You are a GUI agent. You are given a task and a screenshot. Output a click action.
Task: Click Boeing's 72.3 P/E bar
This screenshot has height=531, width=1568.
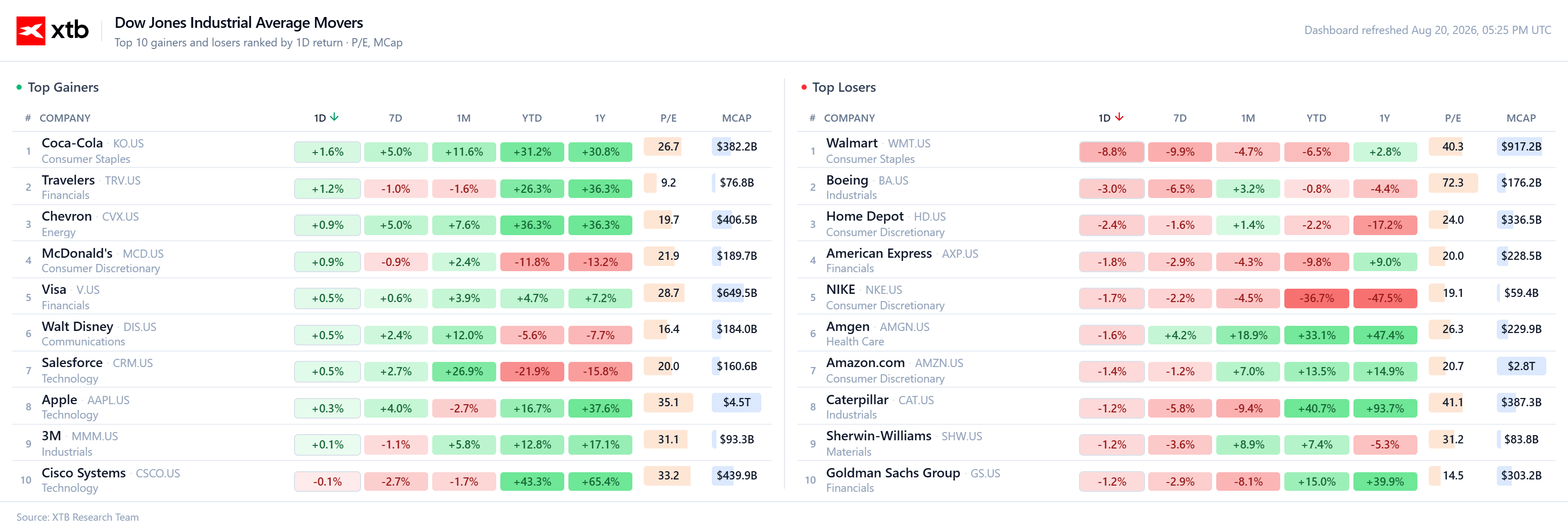pos(1452,182)
